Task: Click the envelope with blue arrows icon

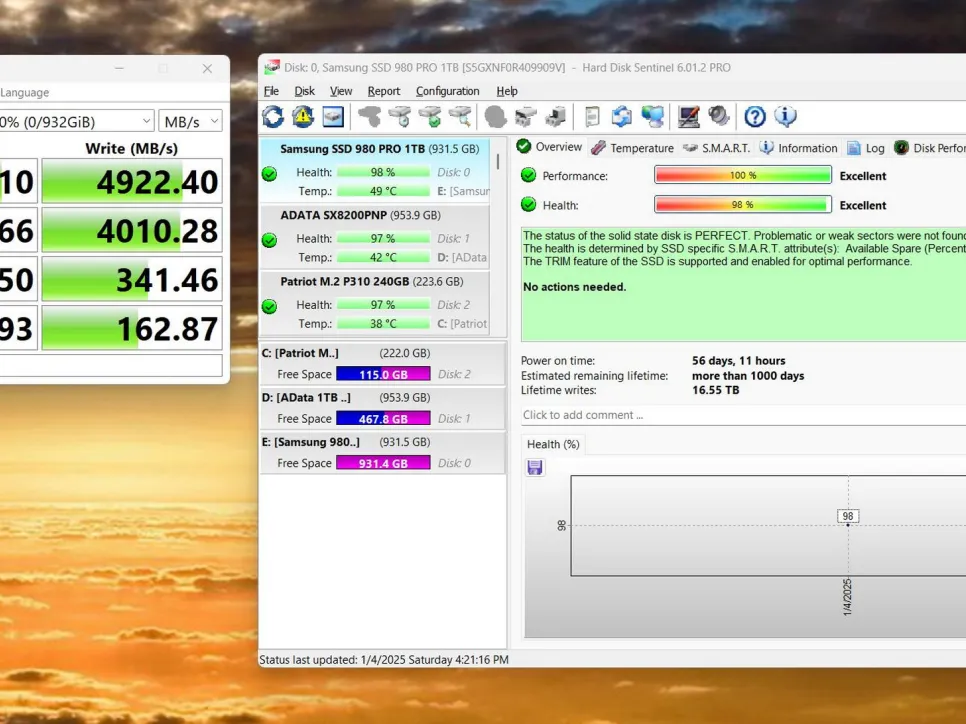Action: click(622, 116)
